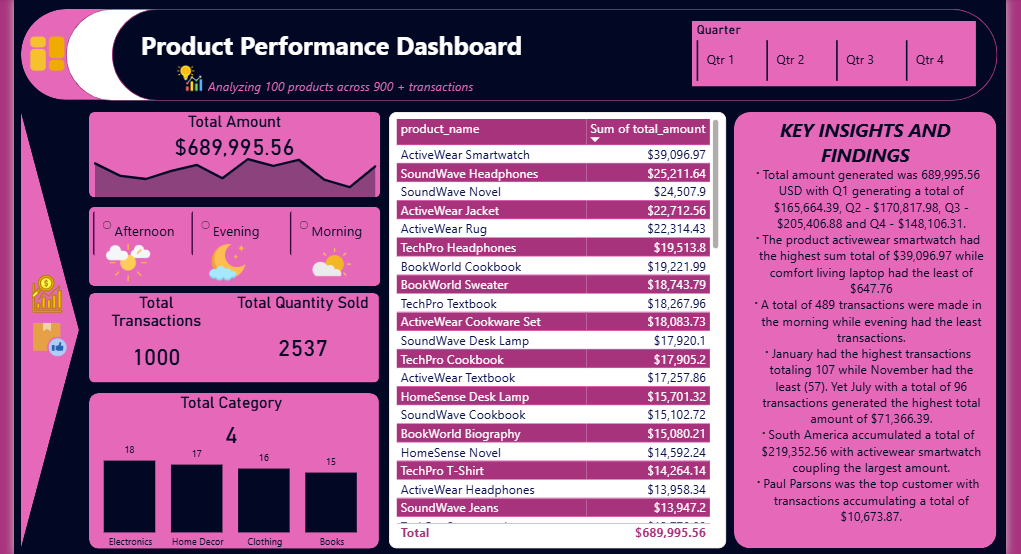Image resolution: width=1021 pixels, height=554 pixels.
Task: Click the Product Performance Dashboard title
Action: point(331,46)
